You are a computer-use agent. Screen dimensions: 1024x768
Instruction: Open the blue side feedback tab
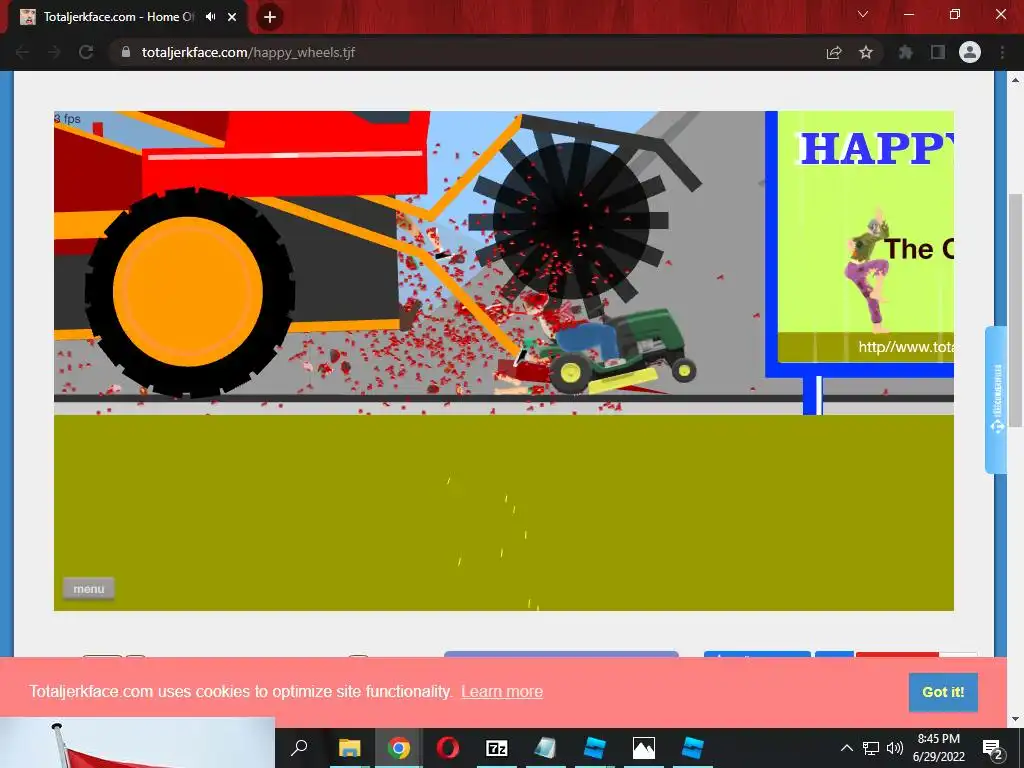(x=996, y=399)
